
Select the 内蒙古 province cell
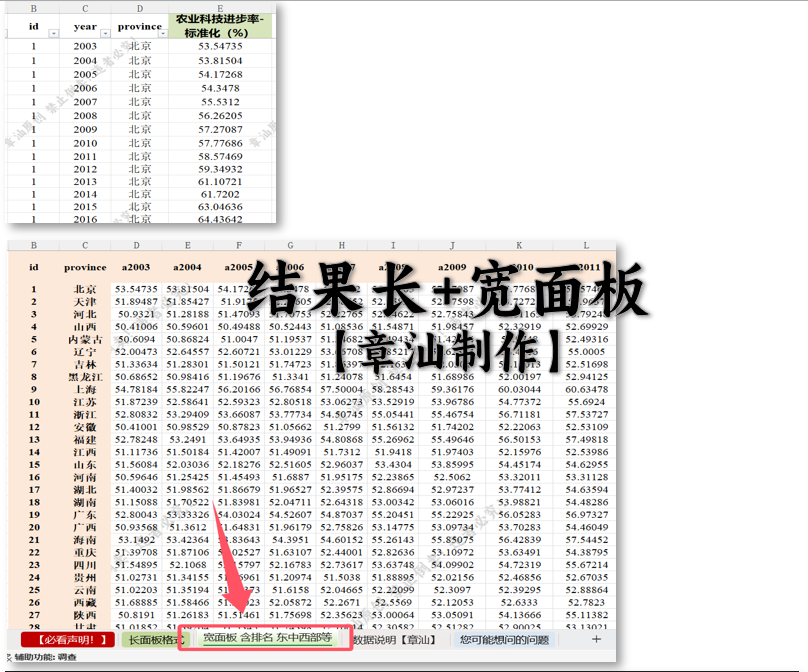click(x=85, y=340)
